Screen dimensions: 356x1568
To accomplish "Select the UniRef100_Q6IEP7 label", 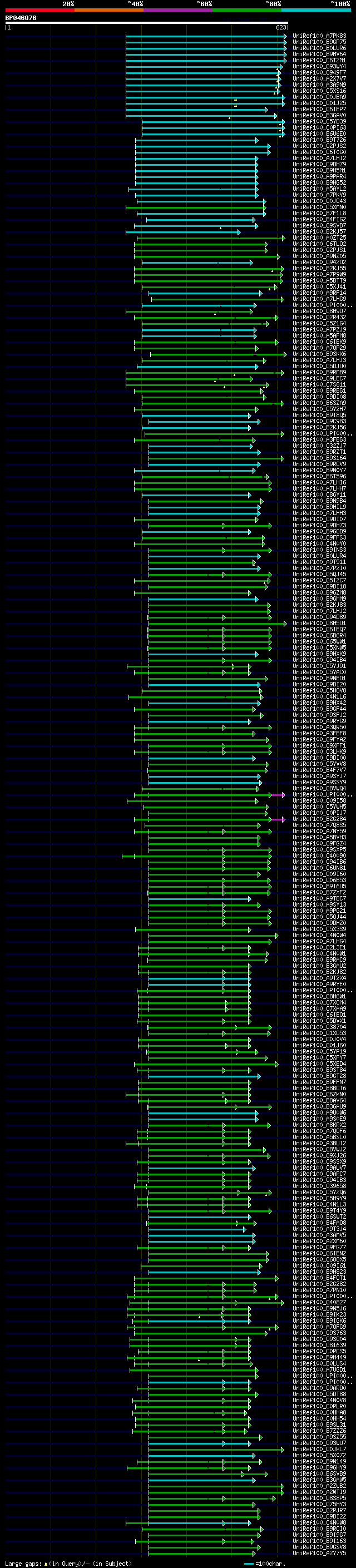I will tap(319, 109).
